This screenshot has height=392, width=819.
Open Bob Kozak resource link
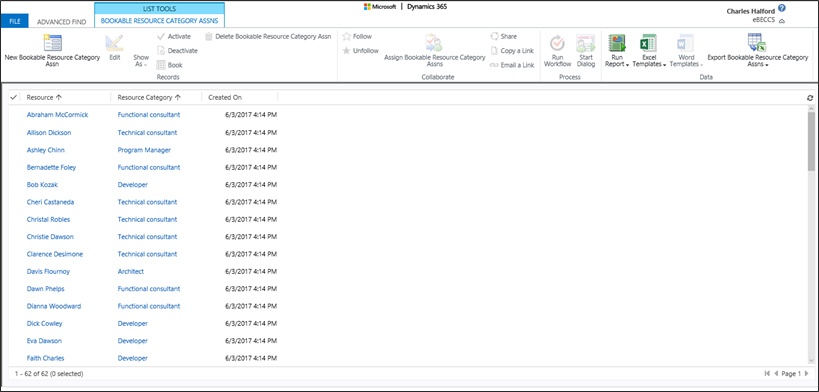42,185
